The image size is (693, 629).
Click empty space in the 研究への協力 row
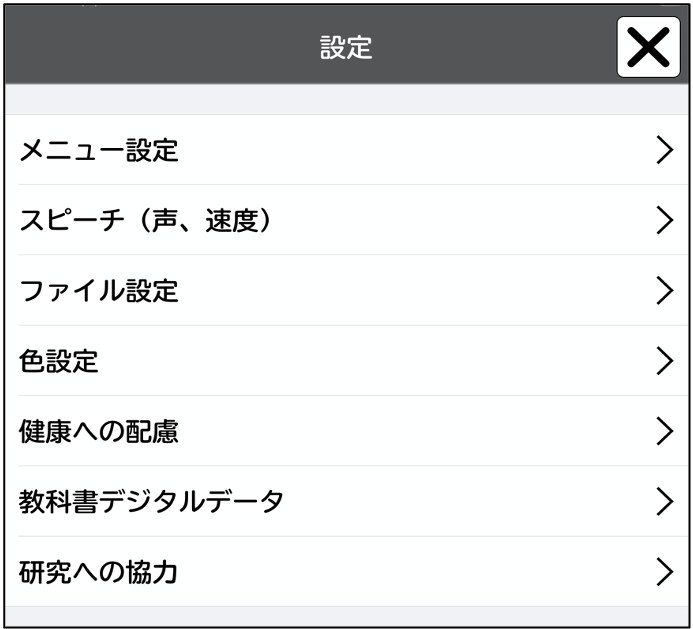point(400,571)
